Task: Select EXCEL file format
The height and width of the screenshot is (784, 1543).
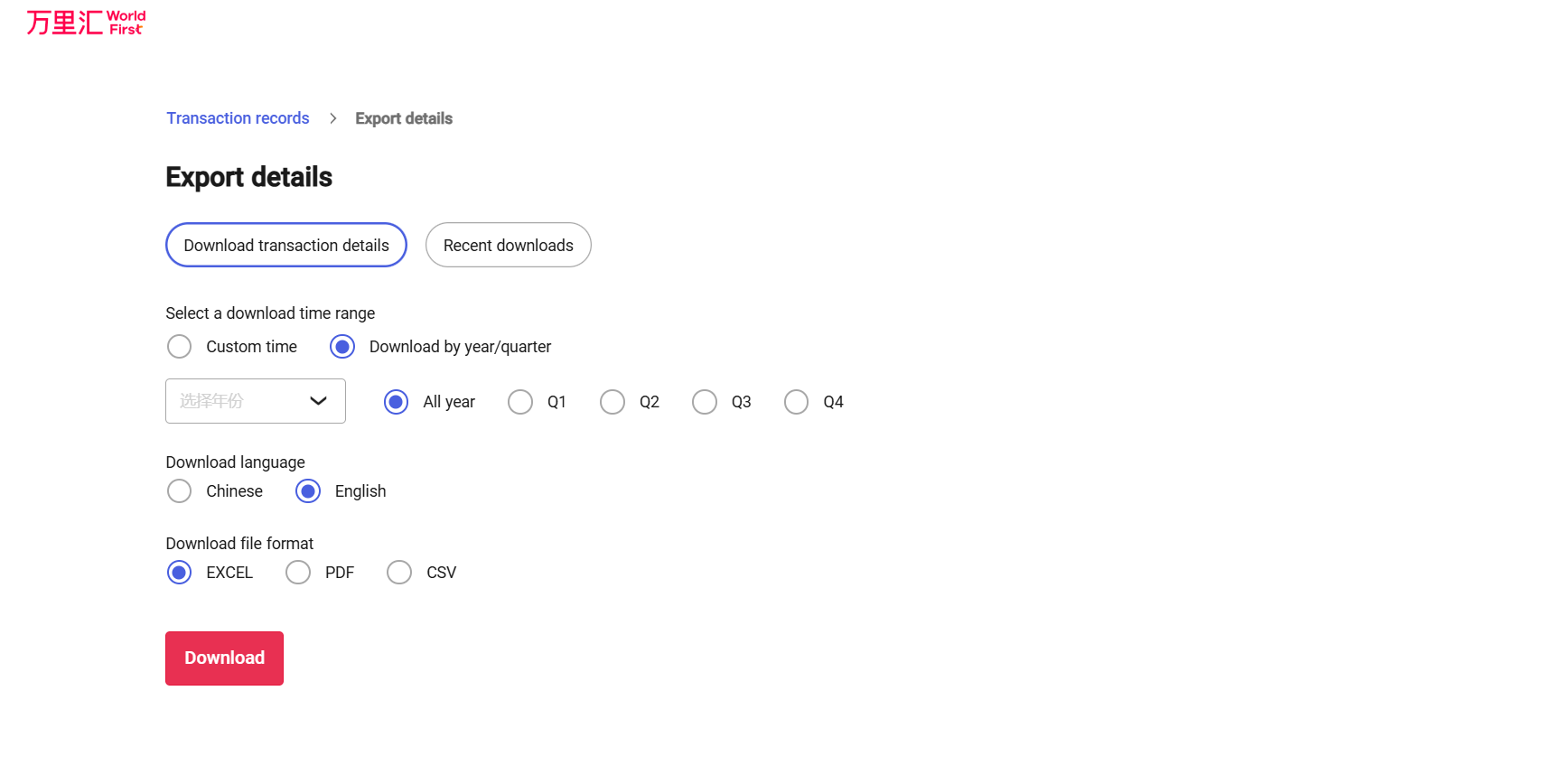Action: coord(180,573)
